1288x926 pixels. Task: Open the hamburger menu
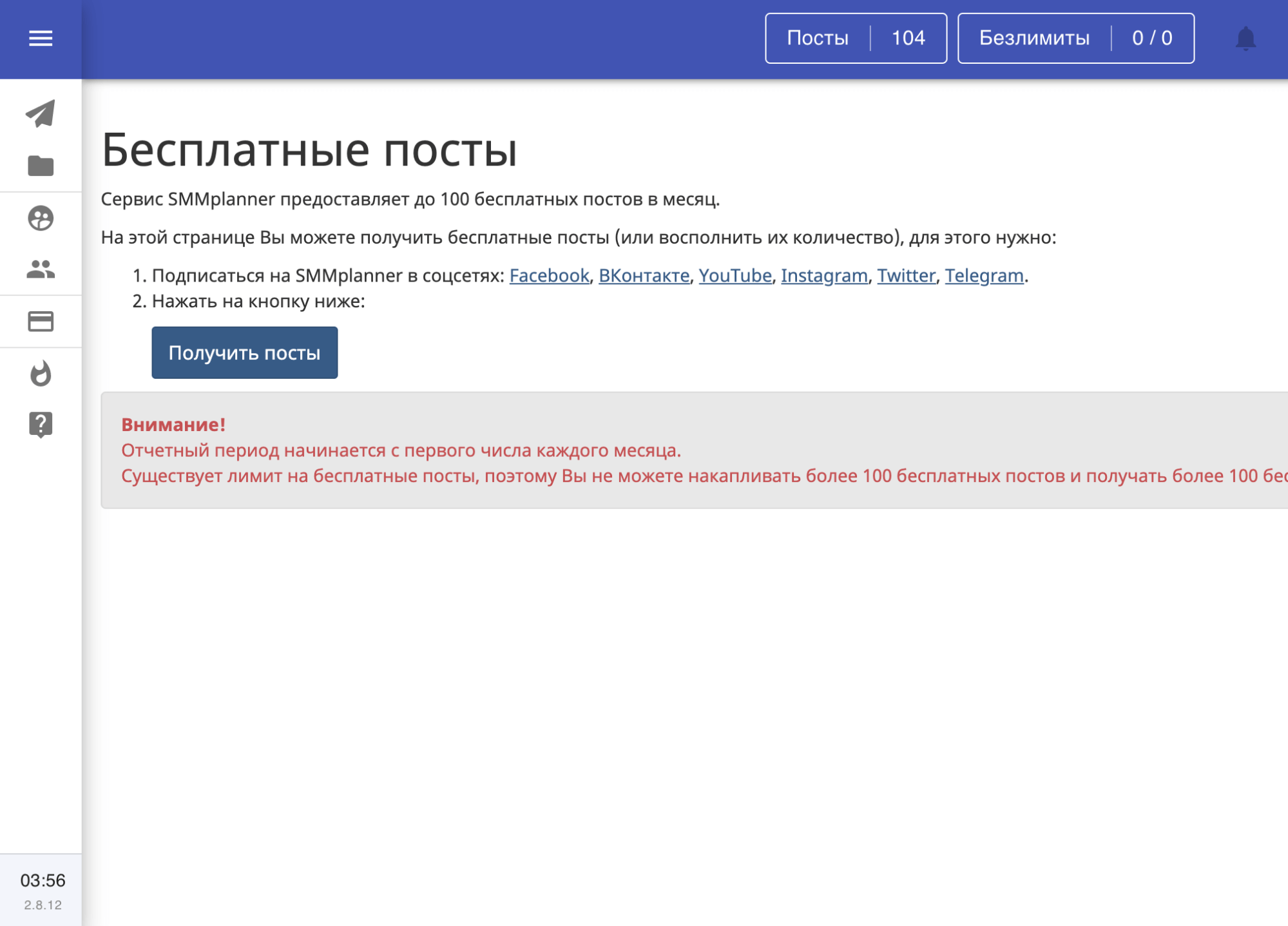tap(41, 39)
